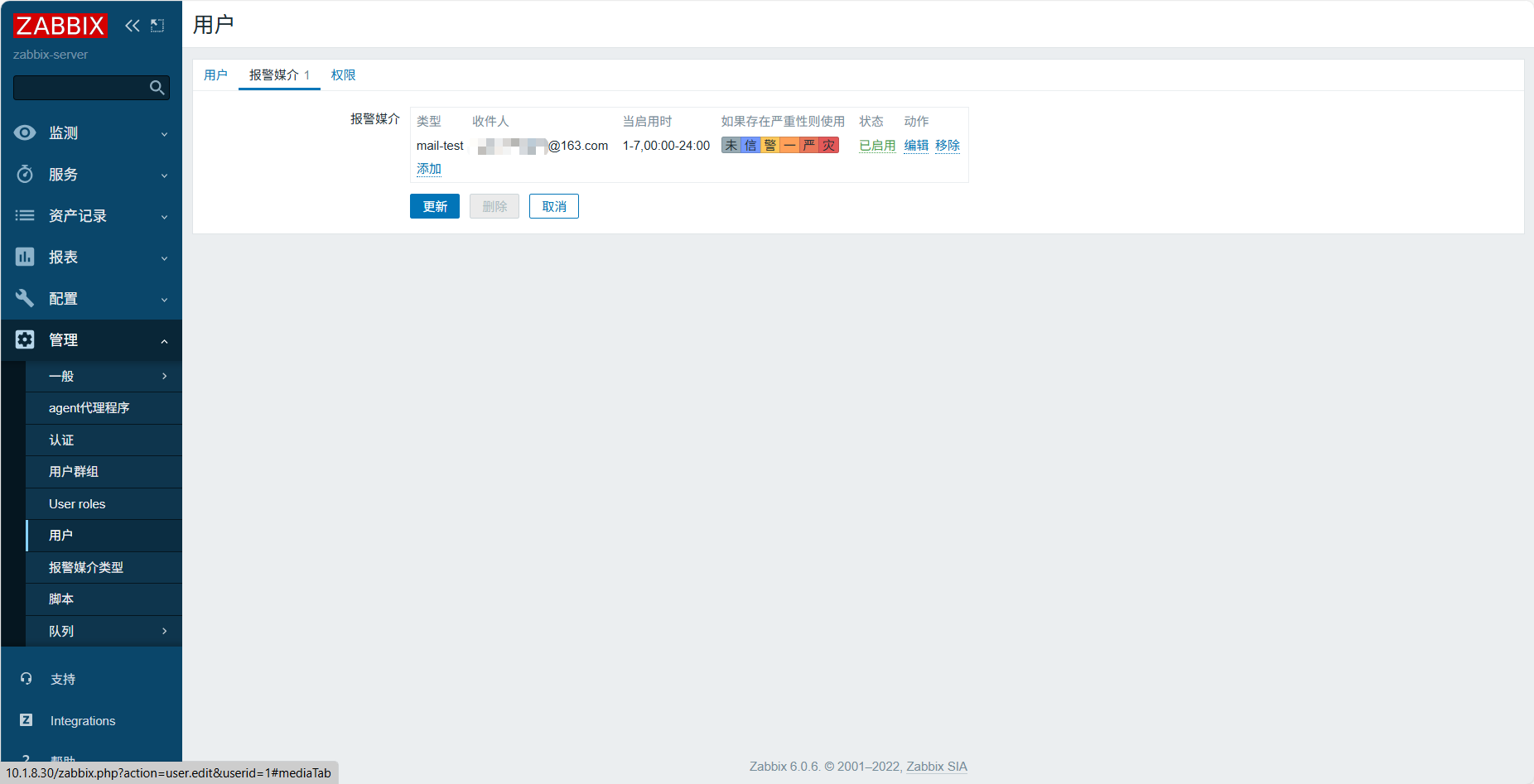Viewport: 1534px width, 784px height.
Task: Open 认证 menu item
Action: click(x=104, y=440)
